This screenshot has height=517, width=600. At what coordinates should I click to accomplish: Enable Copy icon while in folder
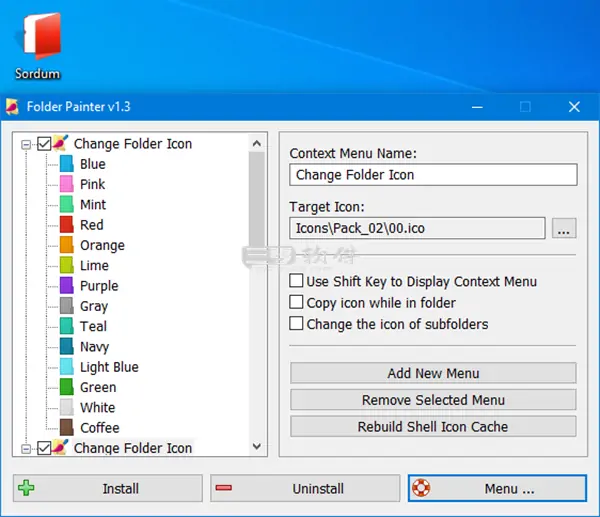(x=296, y=302)
